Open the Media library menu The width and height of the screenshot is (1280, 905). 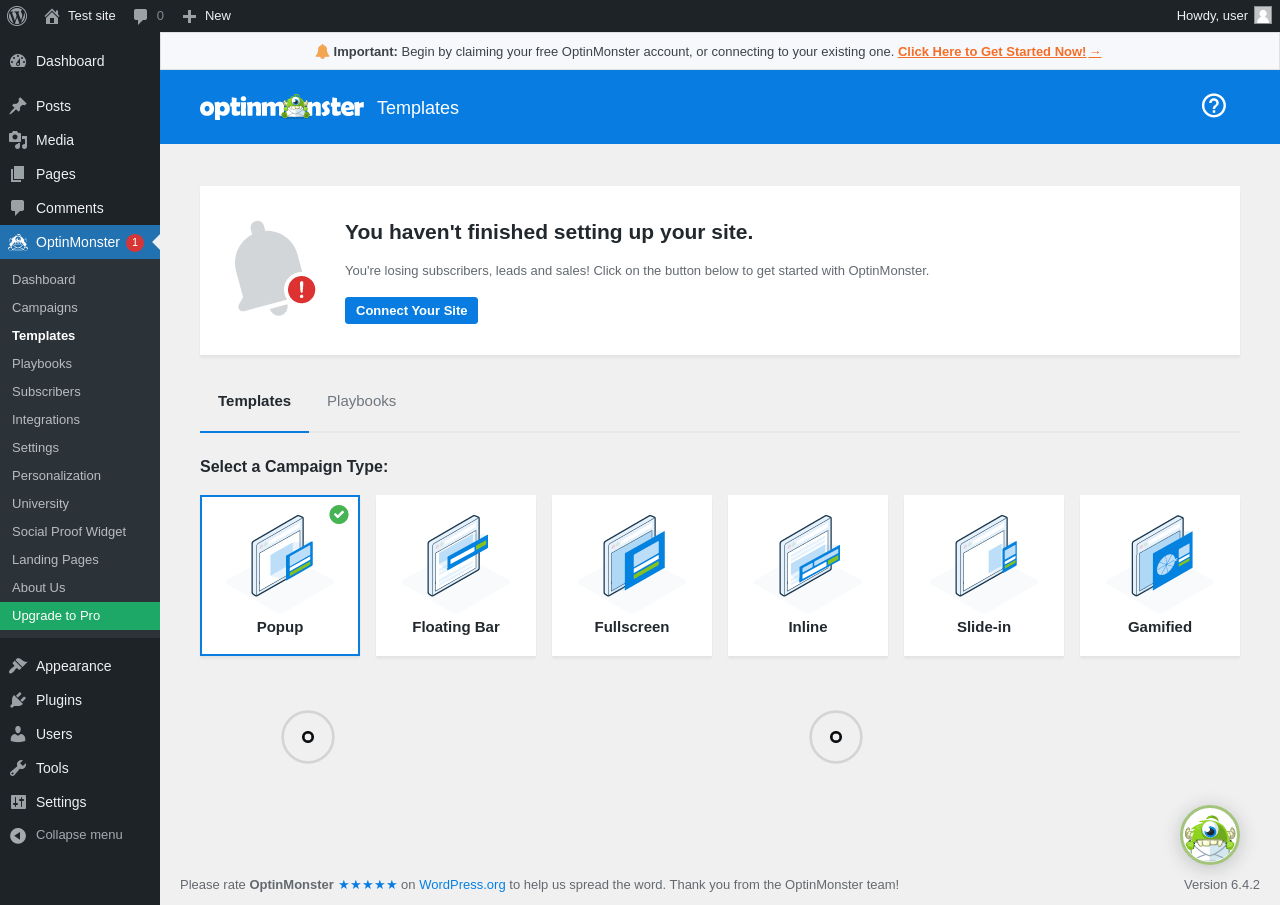tap(80, 140)
